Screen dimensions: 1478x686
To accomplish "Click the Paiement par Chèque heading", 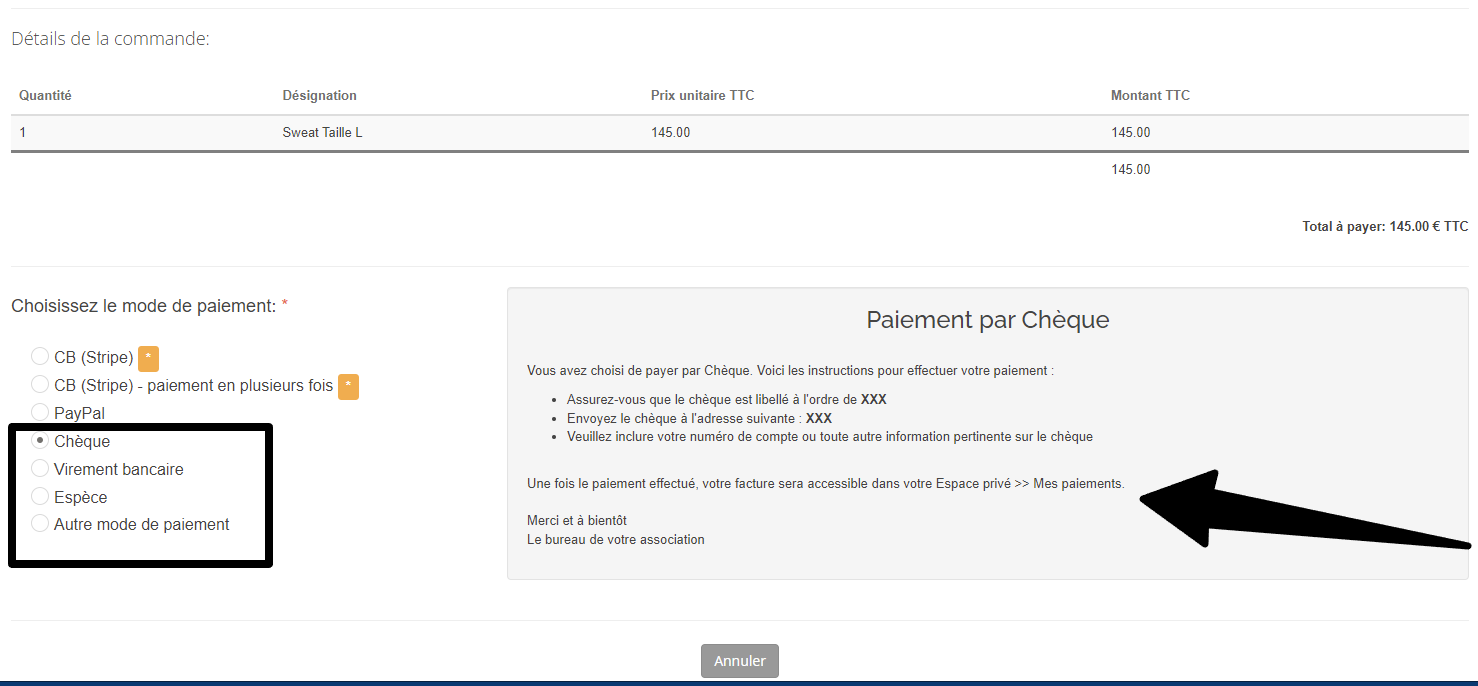I will [987, 320].
